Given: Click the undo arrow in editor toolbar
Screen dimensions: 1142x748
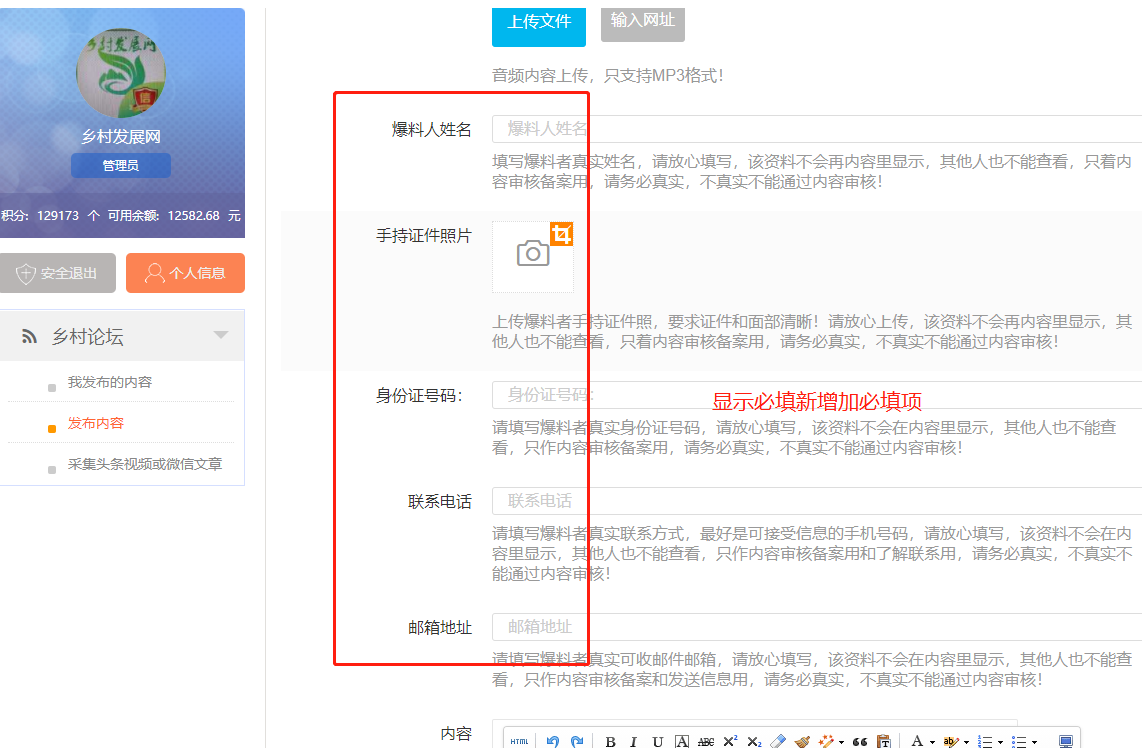Looking at the screenshot, I should coord(553,741).
